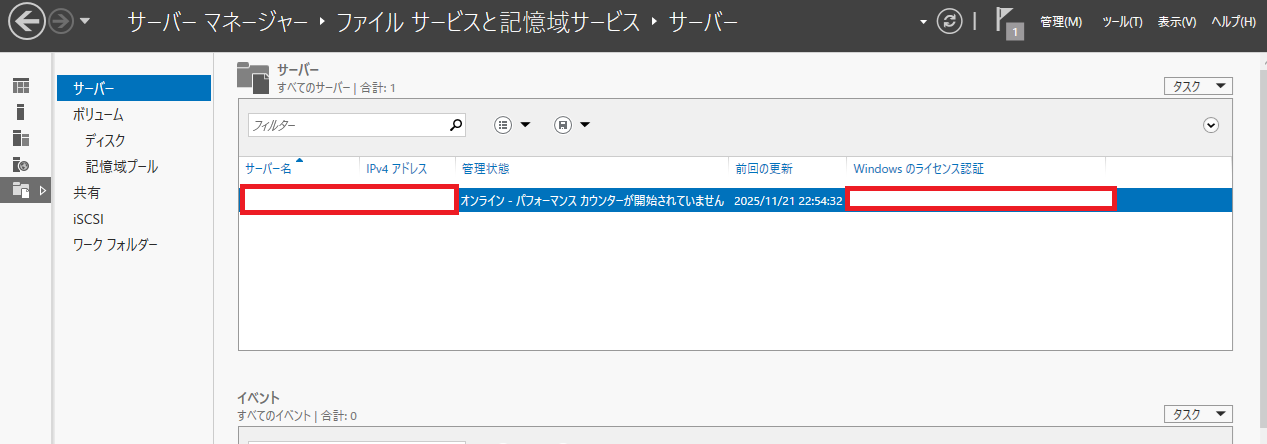Click the final サーバー breadcrumb in title bar
Screen dimensions: 1267x444
tap(703, 22)
